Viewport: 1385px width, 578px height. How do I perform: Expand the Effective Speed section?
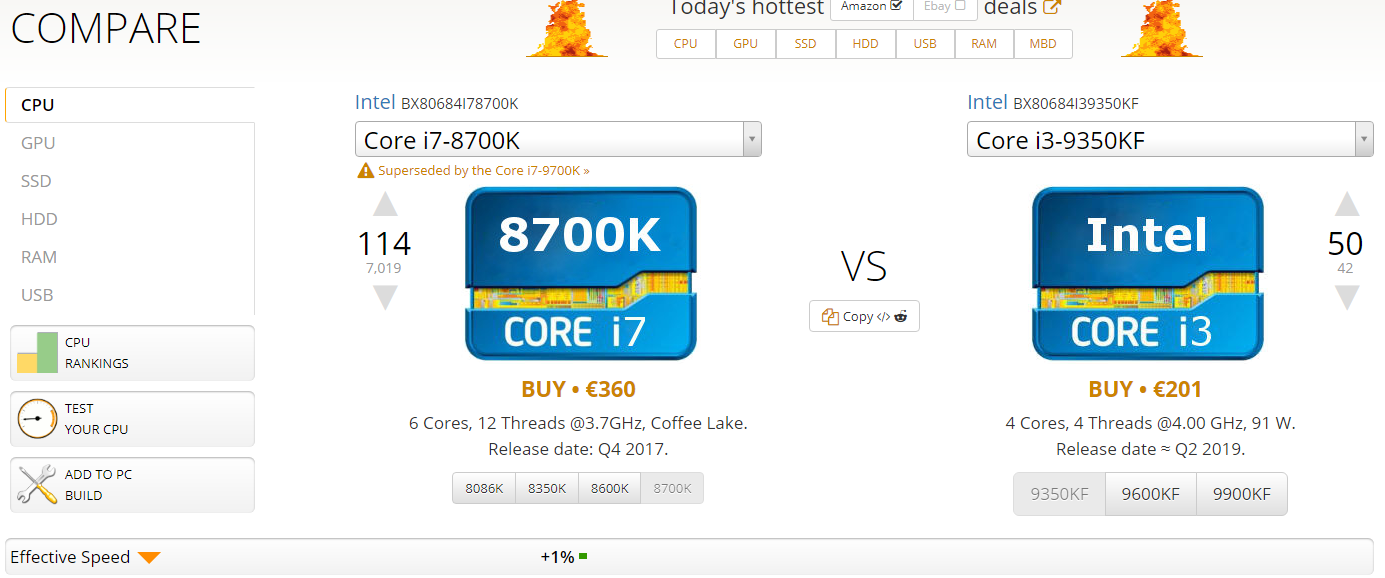click(149, 557)
